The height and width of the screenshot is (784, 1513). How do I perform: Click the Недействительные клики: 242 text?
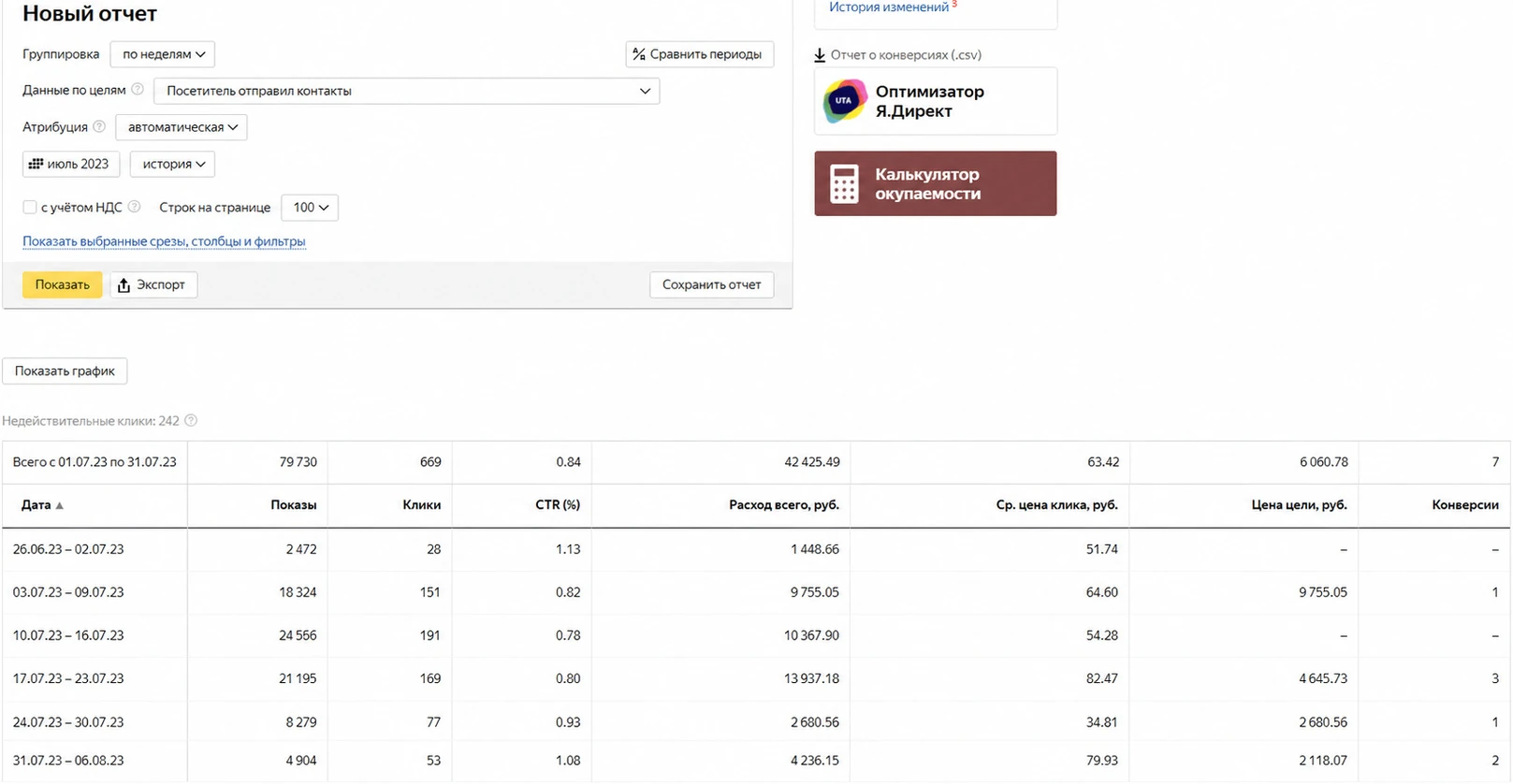91,421
